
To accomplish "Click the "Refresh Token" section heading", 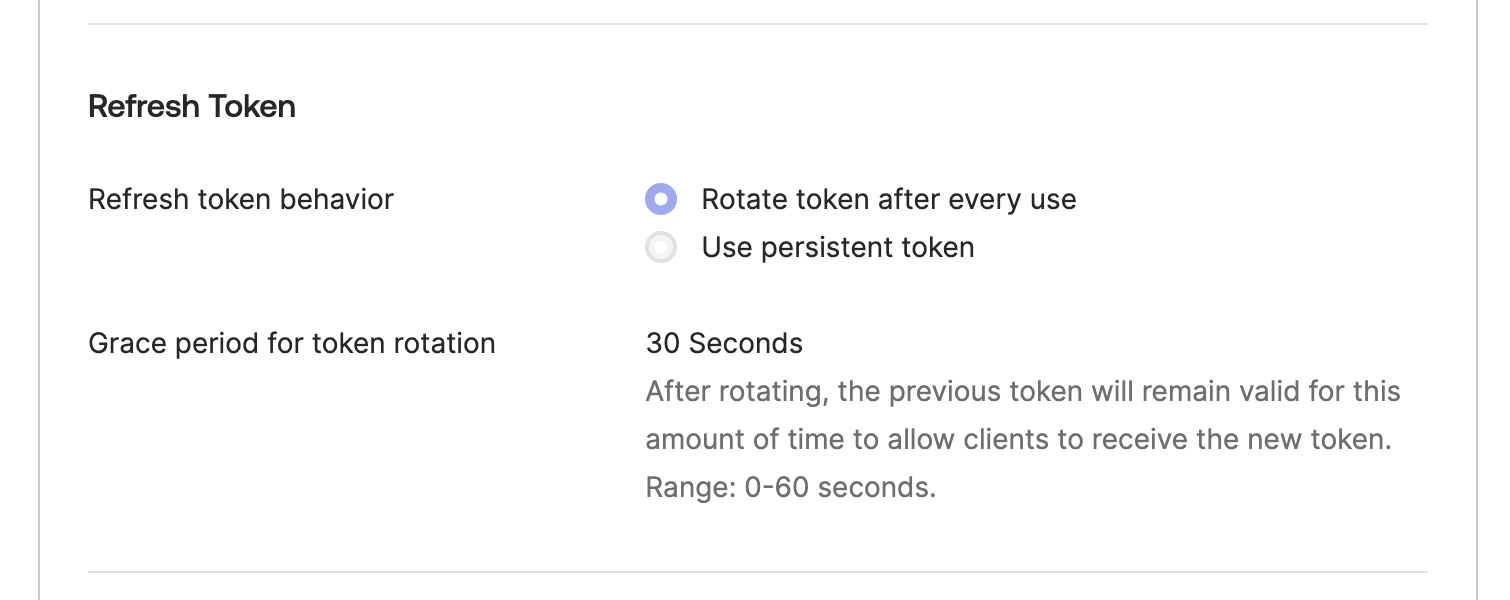I will (192, 106).
